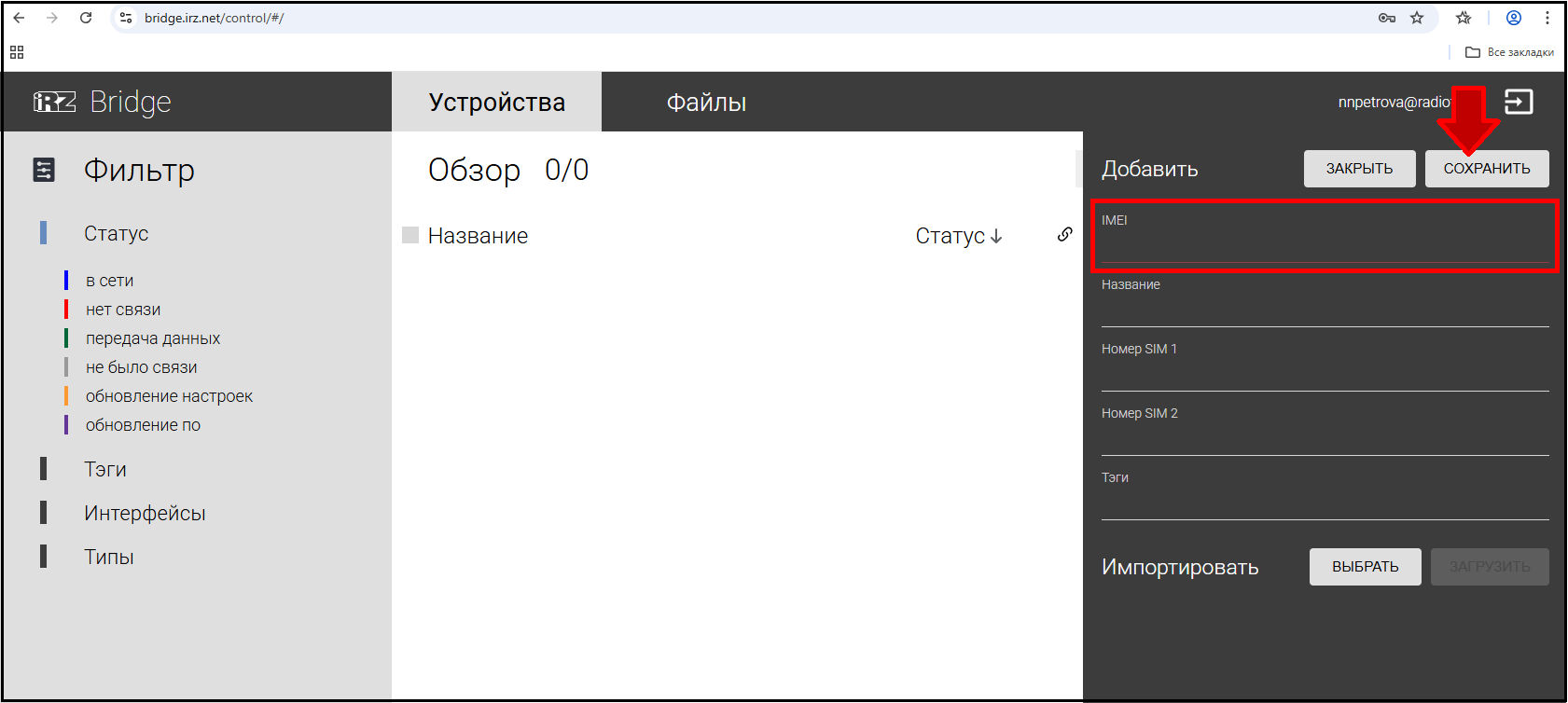Focus the IMEI input field
The height and width of the screenshot is (703, 1568).
[1324, 249]
